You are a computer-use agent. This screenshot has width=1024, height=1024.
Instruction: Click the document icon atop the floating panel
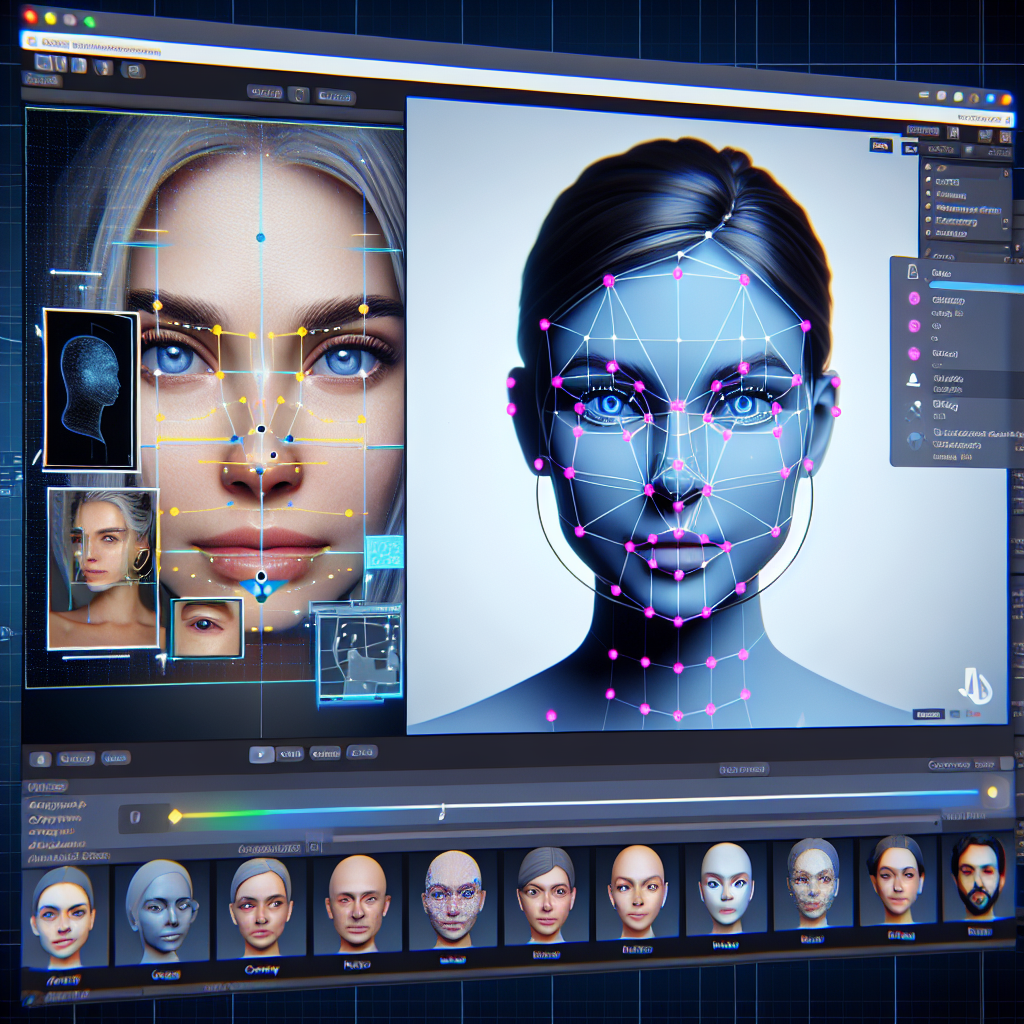pyautogui.click(x=912, y=272)
